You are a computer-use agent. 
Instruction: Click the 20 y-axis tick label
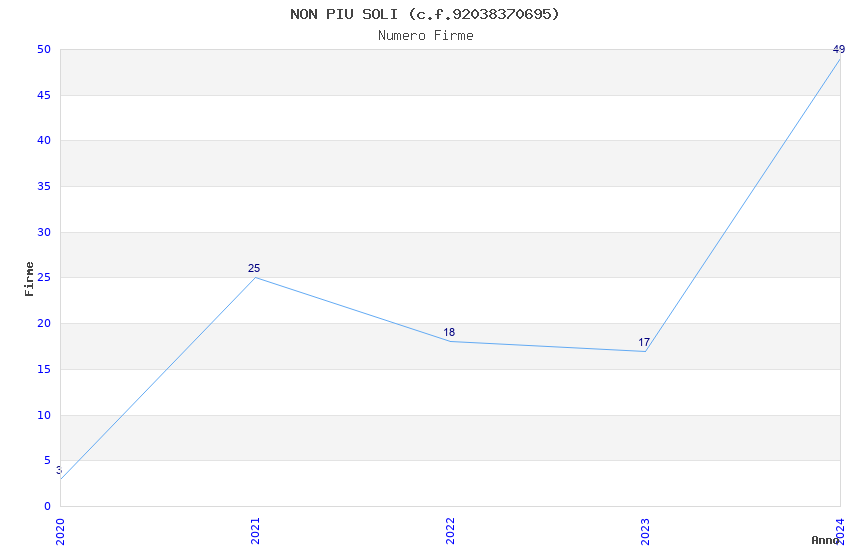(44, 324)
